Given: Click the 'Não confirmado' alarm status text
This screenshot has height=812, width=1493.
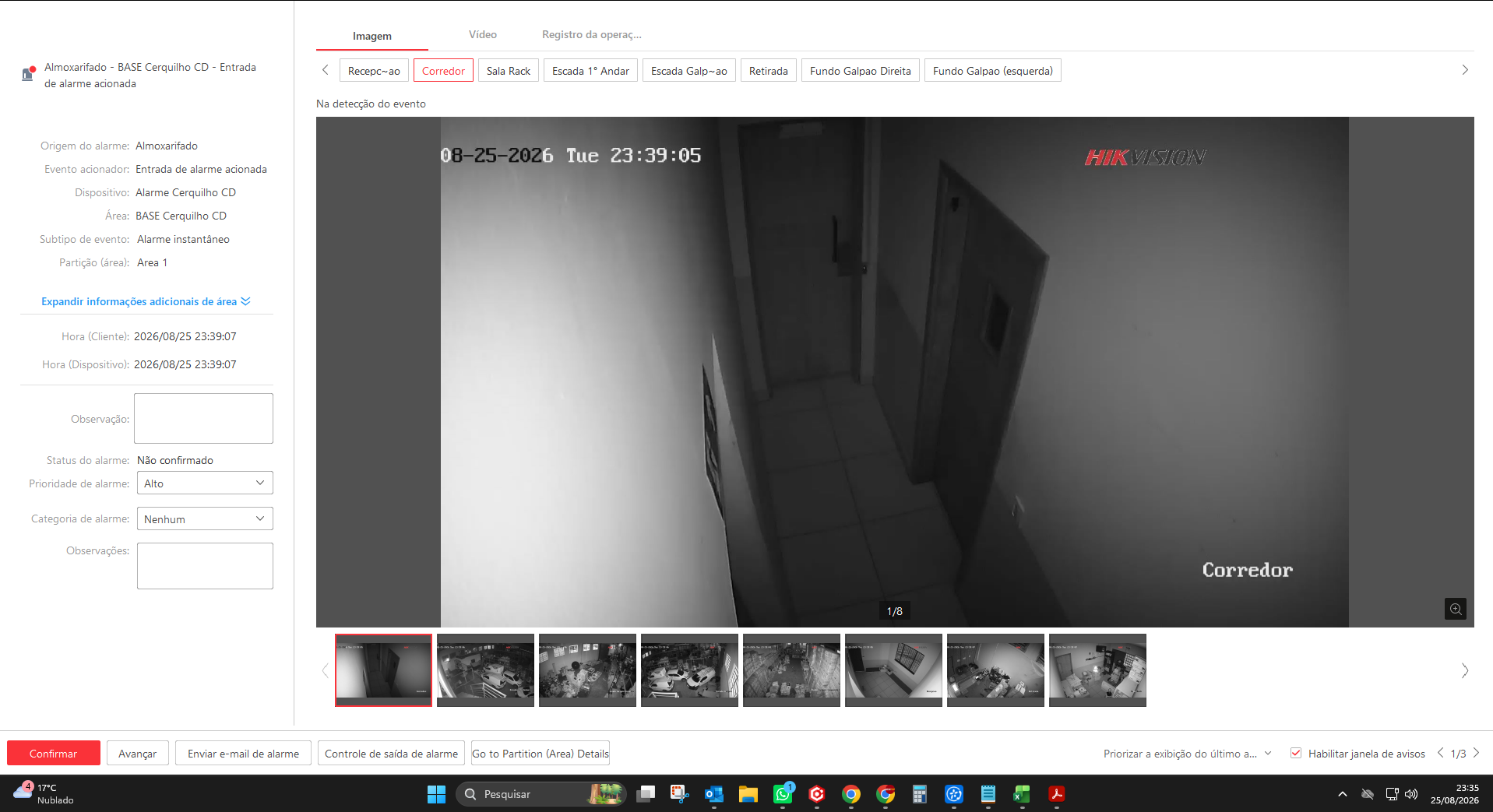Looking at the screenshot, I should (x=175, y=460).
